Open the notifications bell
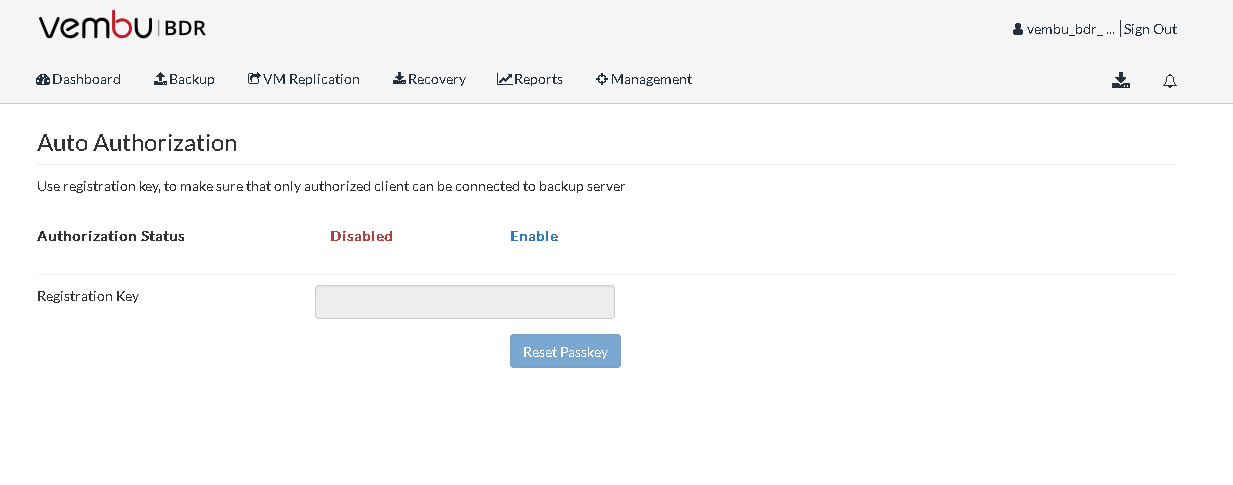Screen dimensions: 1233x485 click(x=1169, y=81)
